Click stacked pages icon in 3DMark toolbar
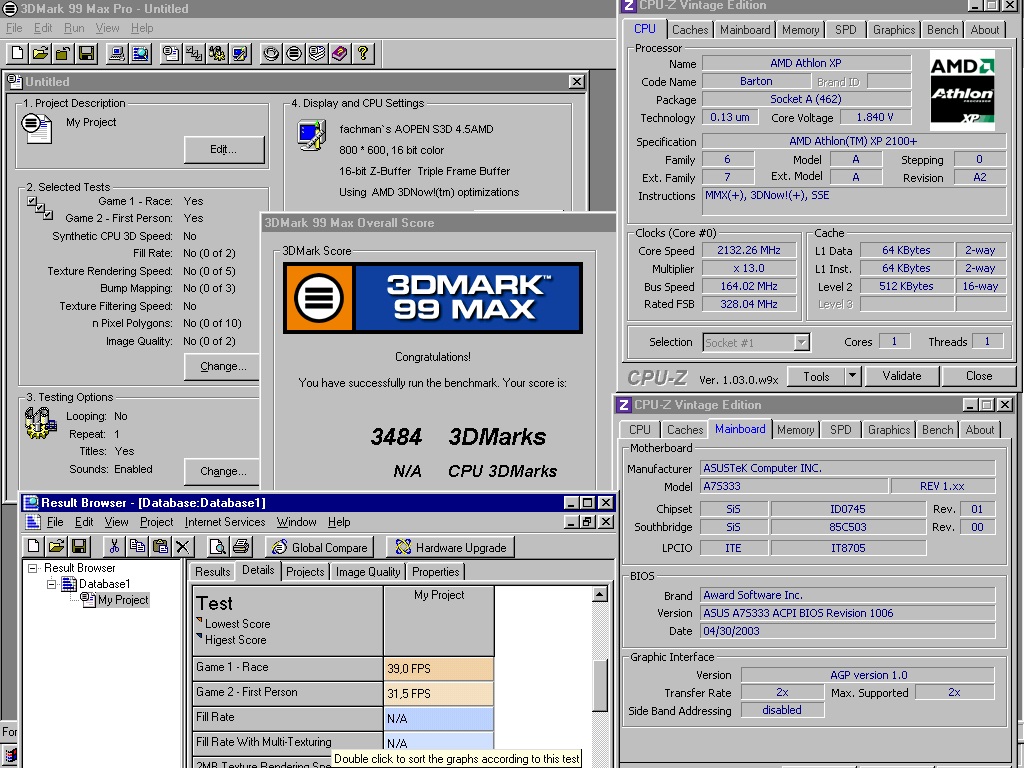Screen dimensions: 1024x768 tap(317, 54)
